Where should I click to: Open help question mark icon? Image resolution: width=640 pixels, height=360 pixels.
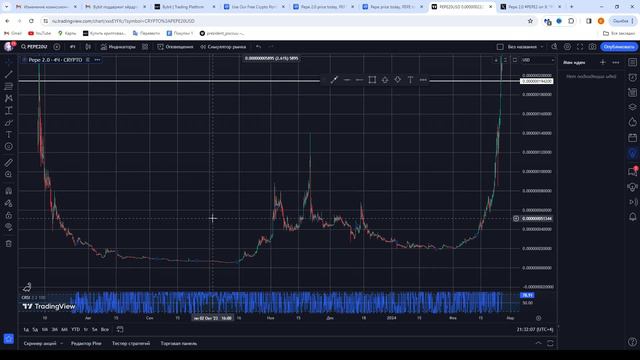tap(632, 342)
